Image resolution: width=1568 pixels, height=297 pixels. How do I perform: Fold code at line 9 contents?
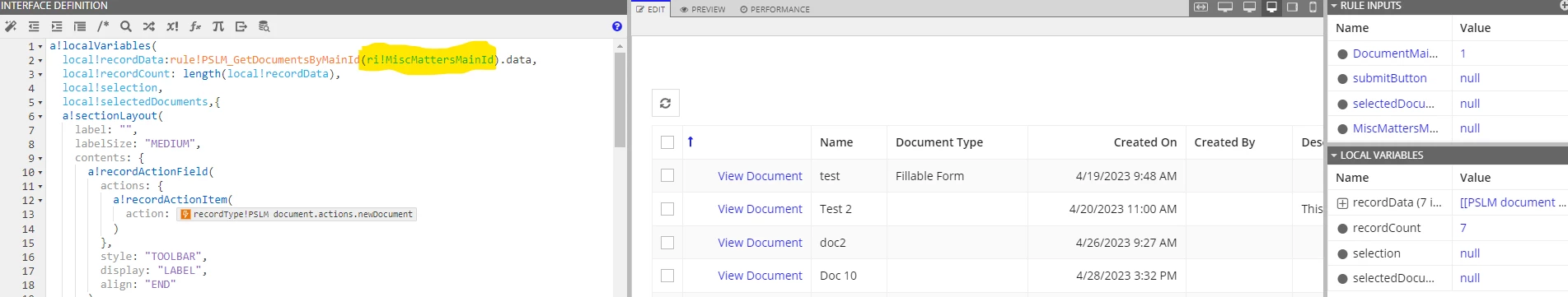[40, 159]
